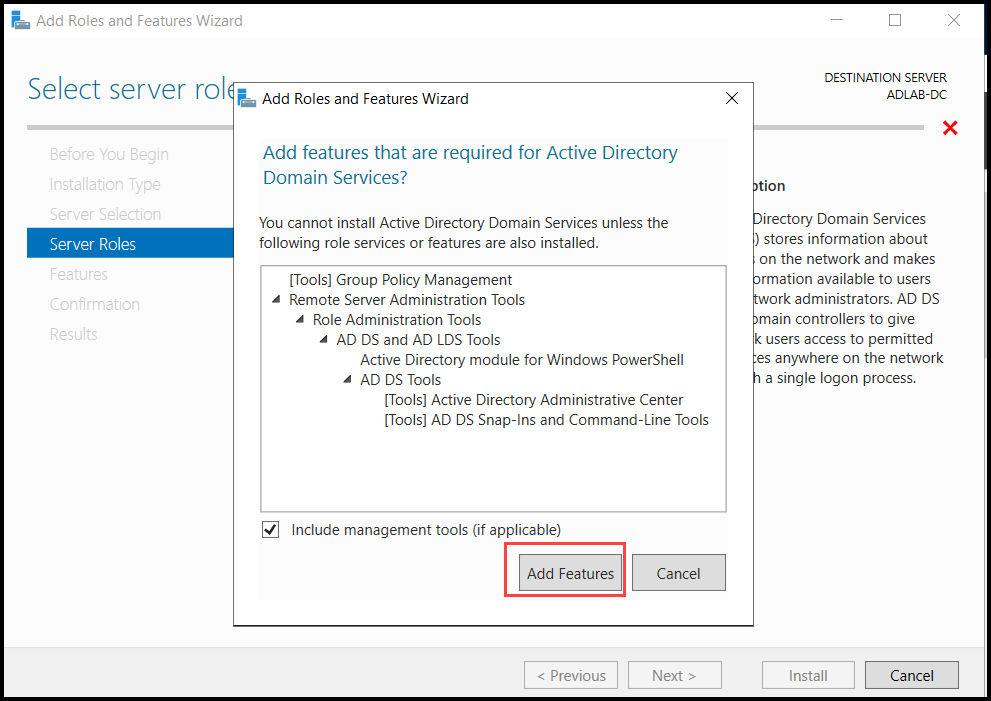Go to the Confirmation step
This screenshot has height=701, width=991.
(x=95, y=304)
